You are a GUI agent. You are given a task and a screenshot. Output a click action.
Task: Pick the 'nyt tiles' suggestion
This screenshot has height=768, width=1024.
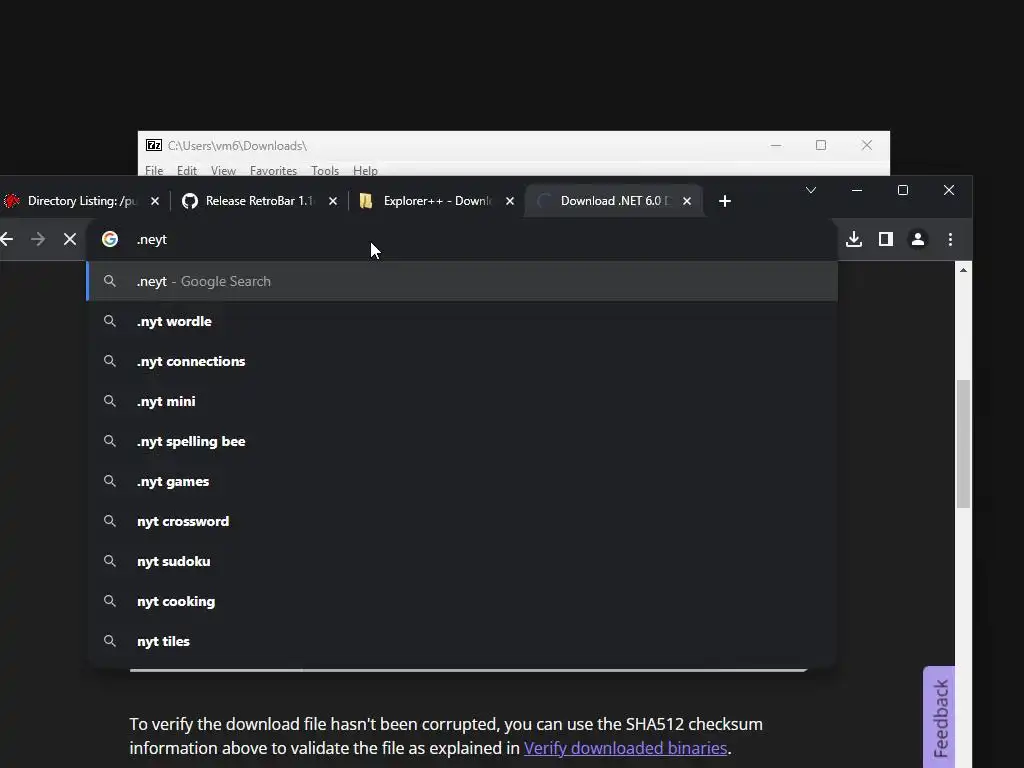click(462, 641)
